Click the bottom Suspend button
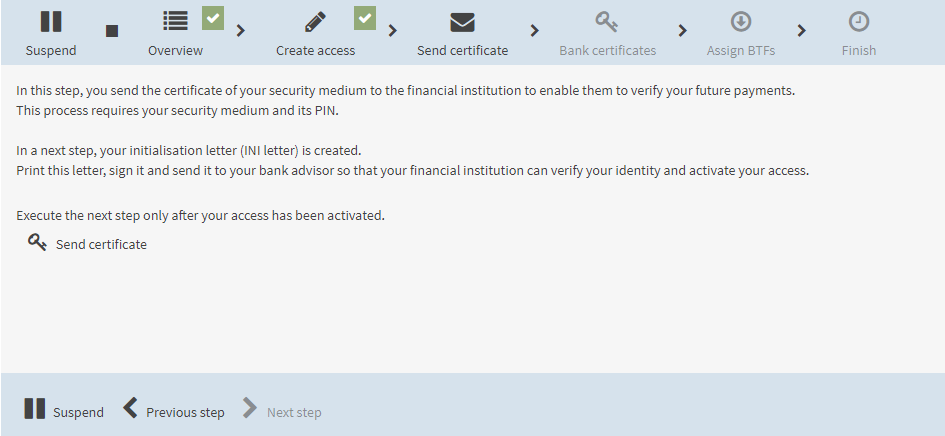The image size is (945, 436). click(64, 409)
